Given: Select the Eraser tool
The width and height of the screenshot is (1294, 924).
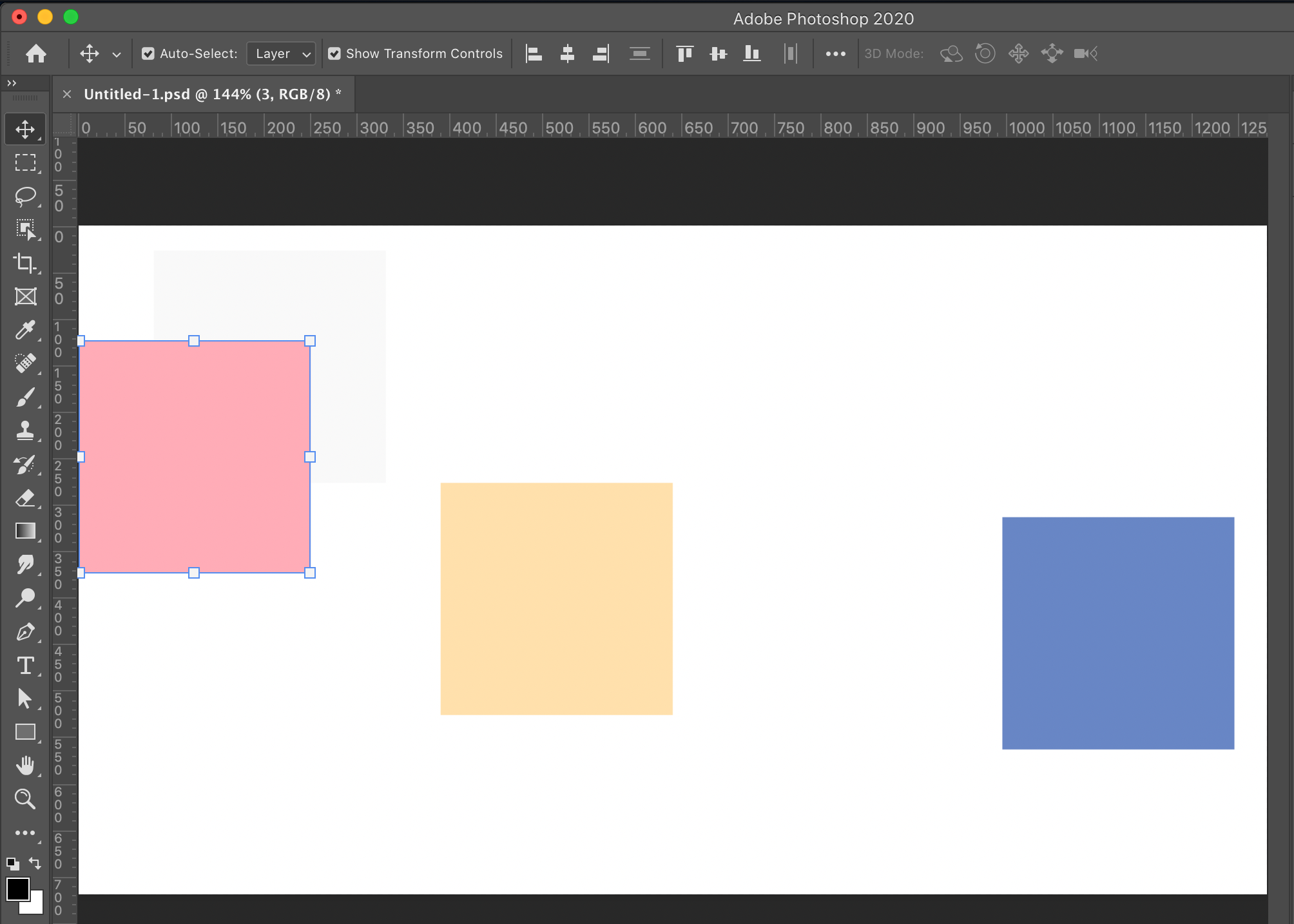Looking at the screenshot, I should click(25, 497).
